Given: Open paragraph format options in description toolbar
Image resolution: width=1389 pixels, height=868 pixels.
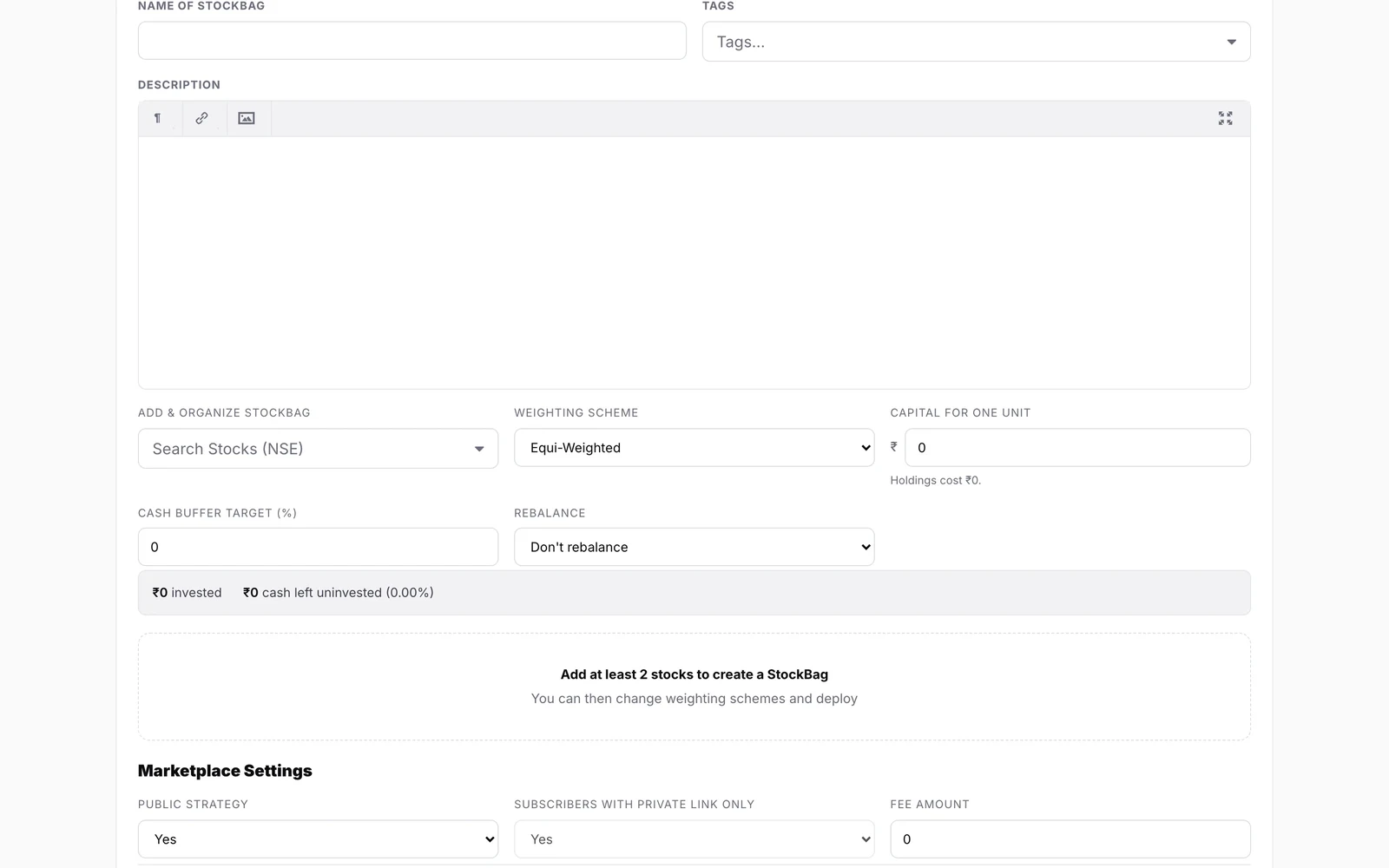Looking at the screenshot, I should [159, 118].
